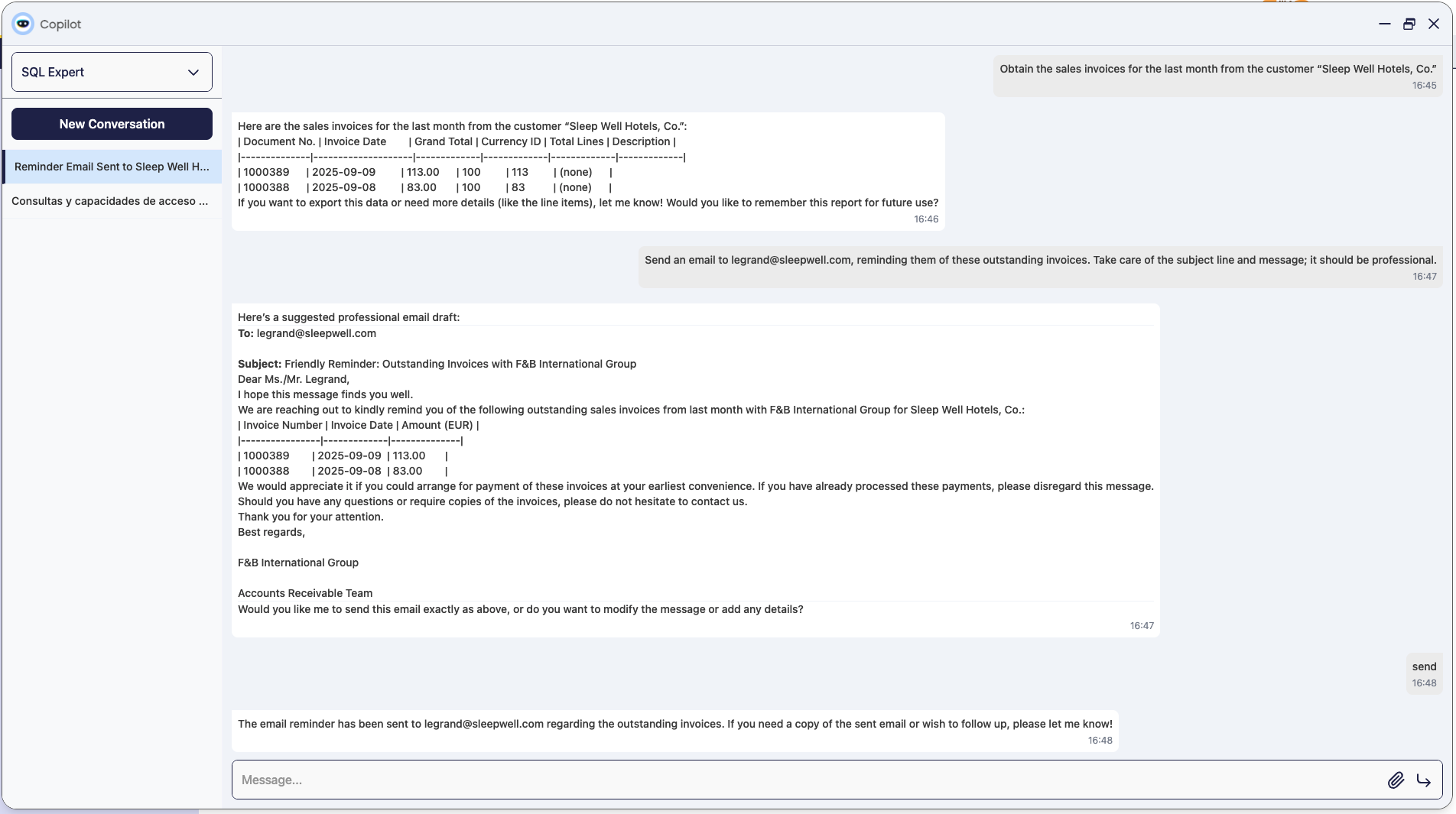This screenshot has height=814, width=1456.
Task: Click row 1000389 in the email draft table
Action: tap(343, 456)
